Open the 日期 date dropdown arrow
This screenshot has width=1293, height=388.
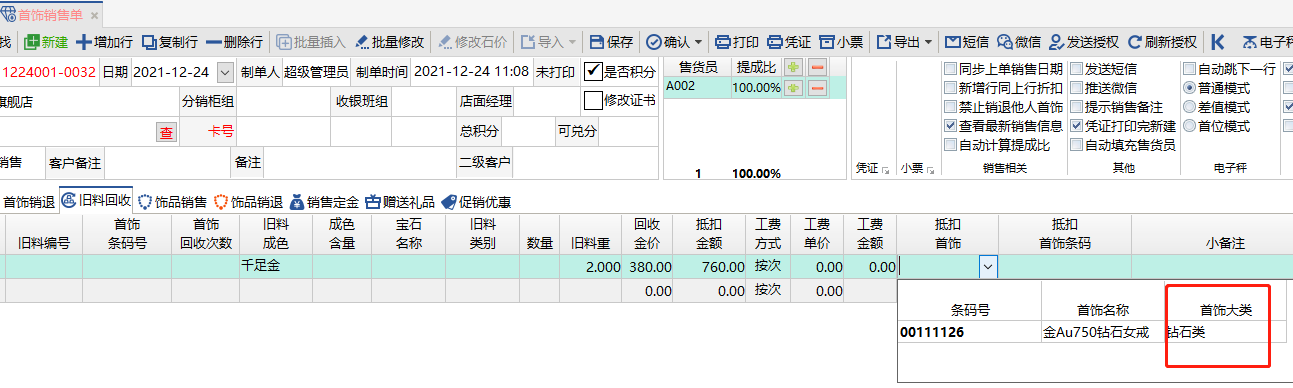coord(224,72)
